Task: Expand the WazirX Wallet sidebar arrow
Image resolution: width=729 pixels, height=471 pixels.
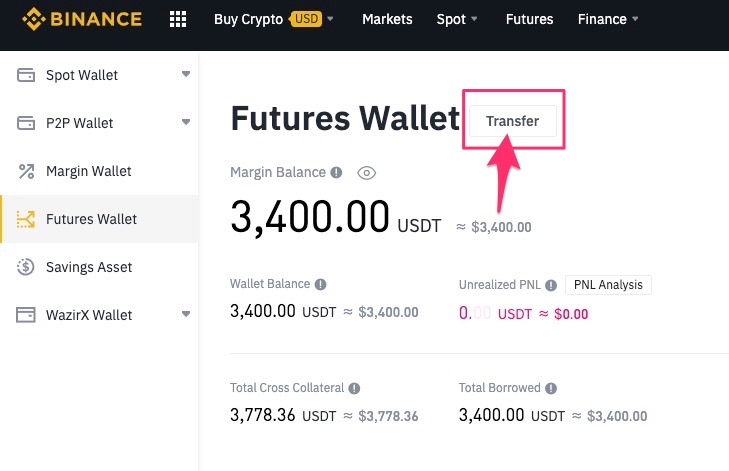Action: (x=186, y=315)
